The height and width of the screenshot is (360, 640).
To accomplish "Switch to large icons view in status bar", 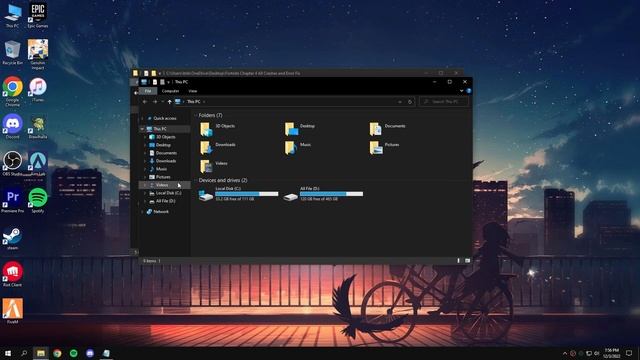I will click(468, 260).
